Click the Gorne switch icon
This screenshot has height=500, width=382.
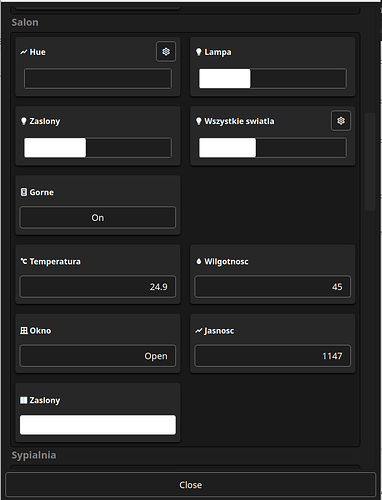[24, 192]
